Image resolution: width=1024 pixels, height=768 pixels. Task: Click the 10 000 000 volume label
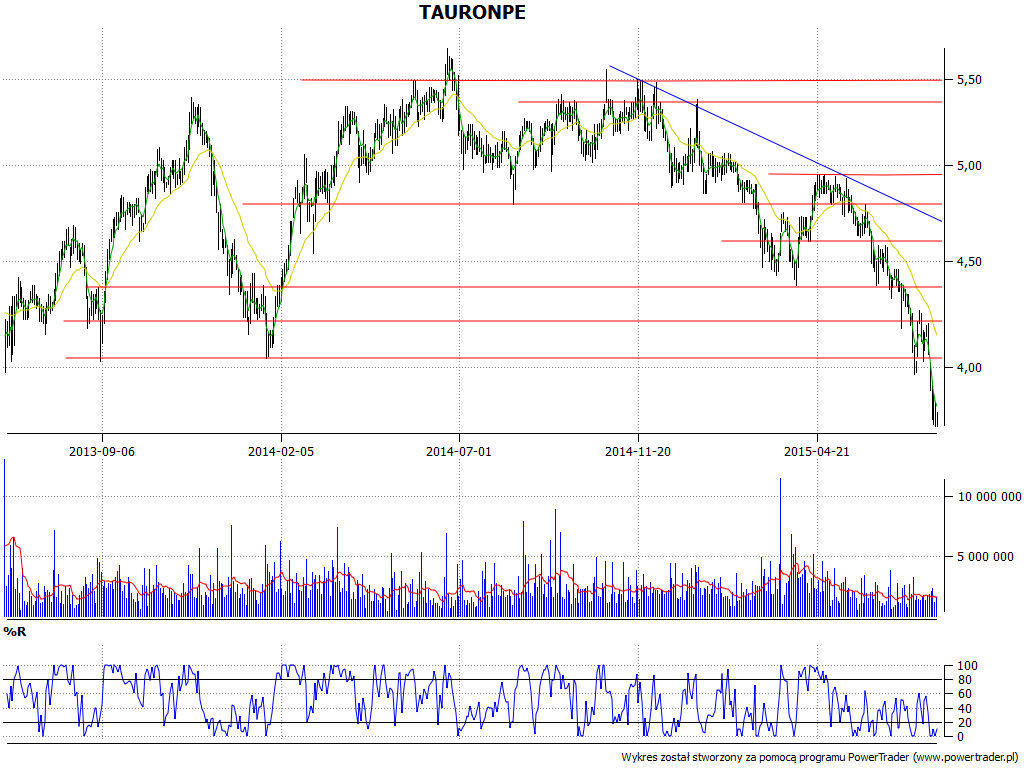(x=989, y=497)
